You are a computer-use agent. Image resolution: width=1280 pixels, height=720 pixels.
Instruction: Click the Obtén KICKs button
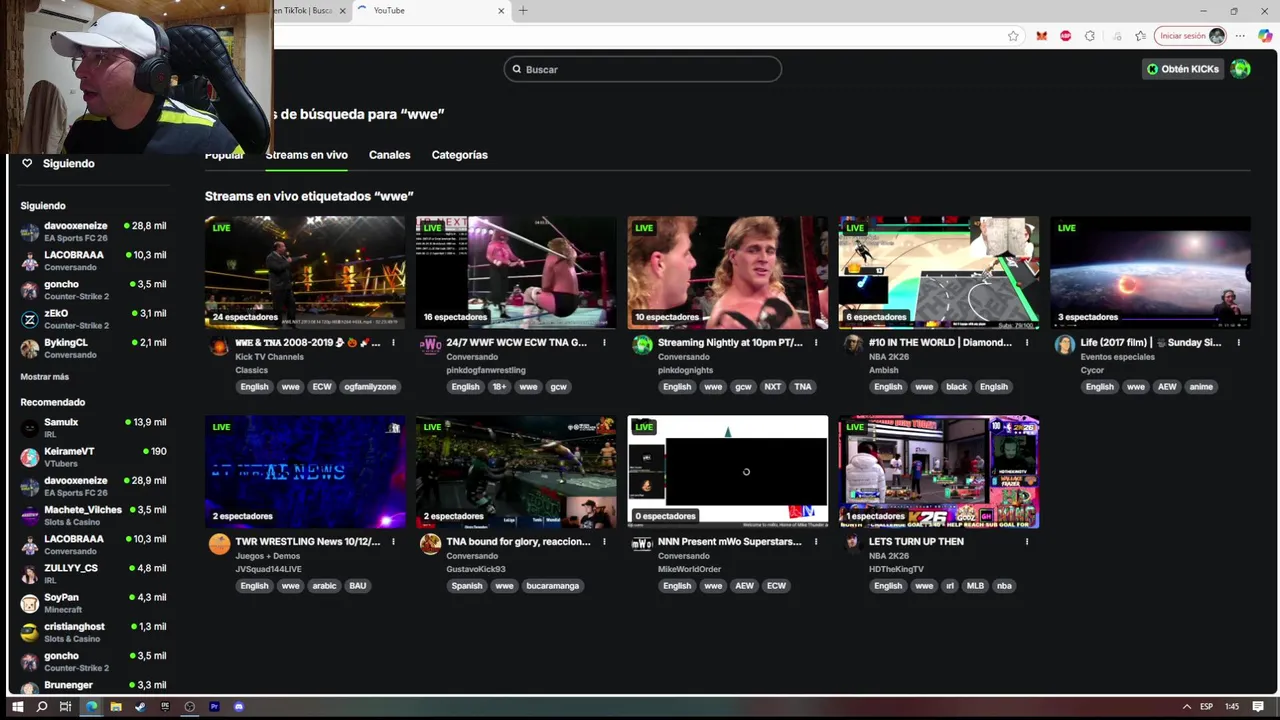point(1183,69)
